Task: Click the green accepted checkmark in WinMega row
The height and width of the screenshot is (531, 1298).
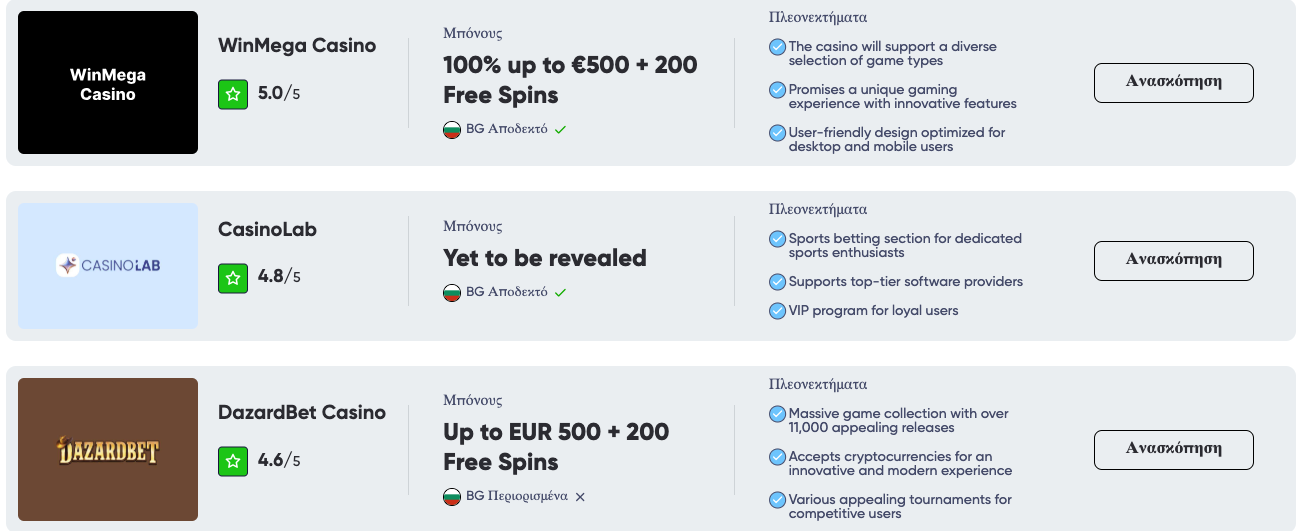Action: (561, 130)
